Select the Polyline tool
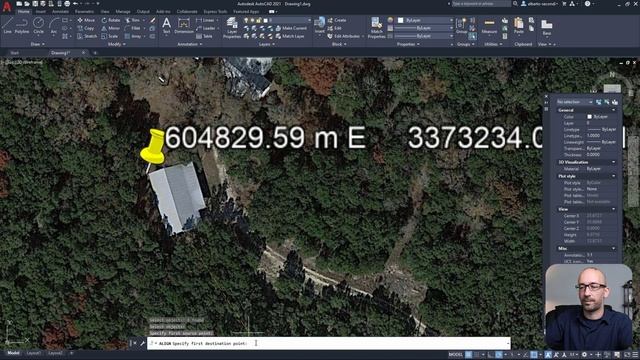 coord(22,25)
